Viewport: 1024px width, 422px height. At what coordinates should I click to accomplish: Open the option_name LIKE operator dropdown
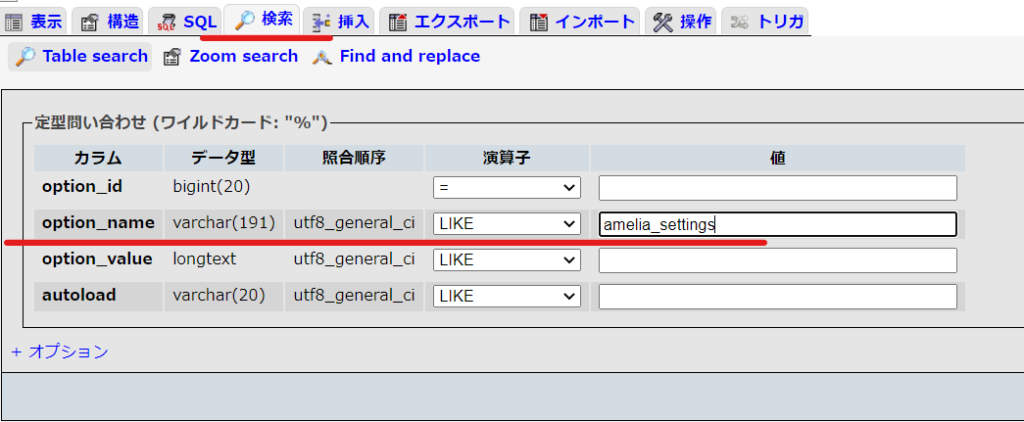click(x=507, y=224)
